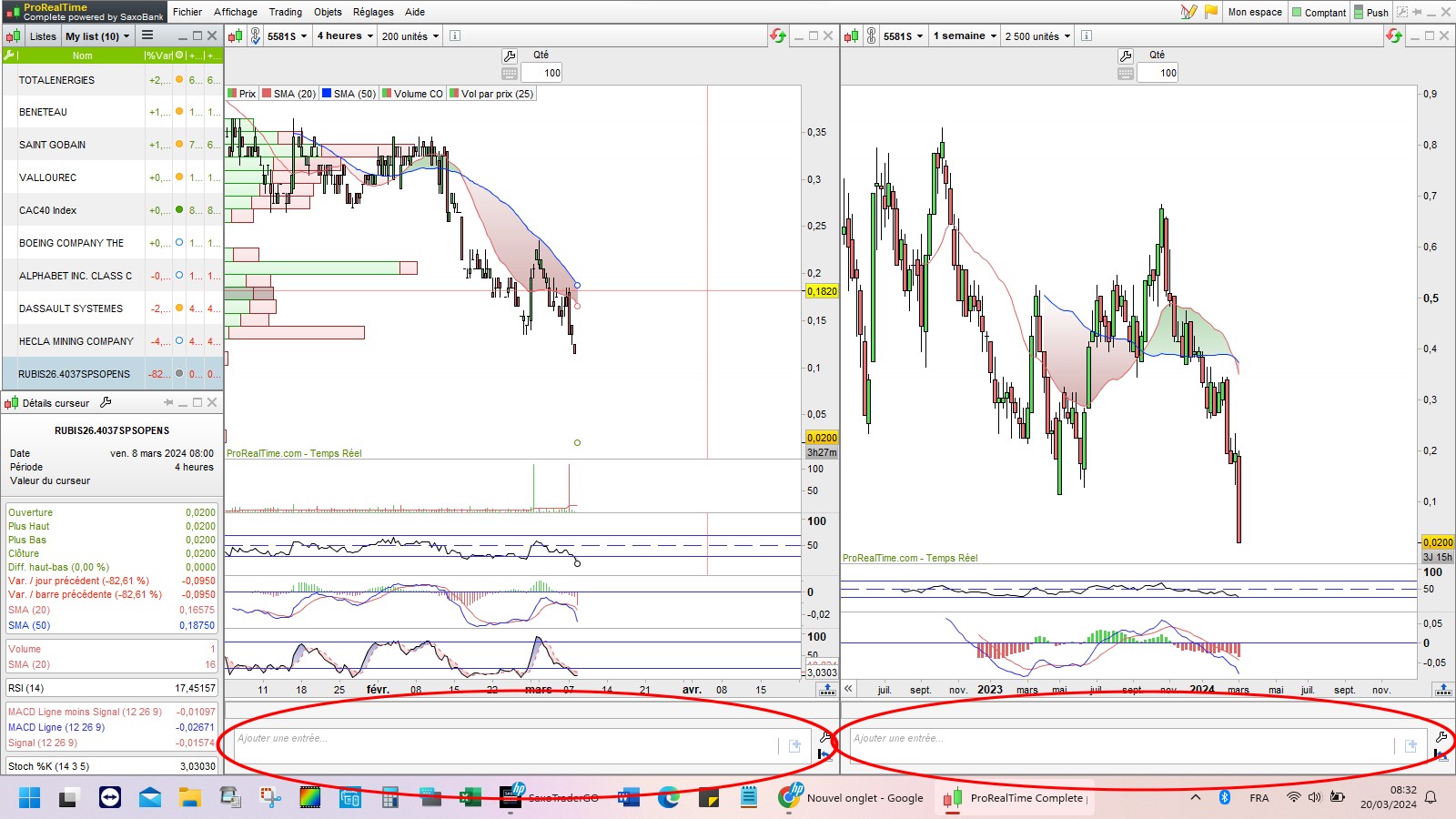Open the Affichage menu
1456x819 pixels.
[x=236, y=12]
